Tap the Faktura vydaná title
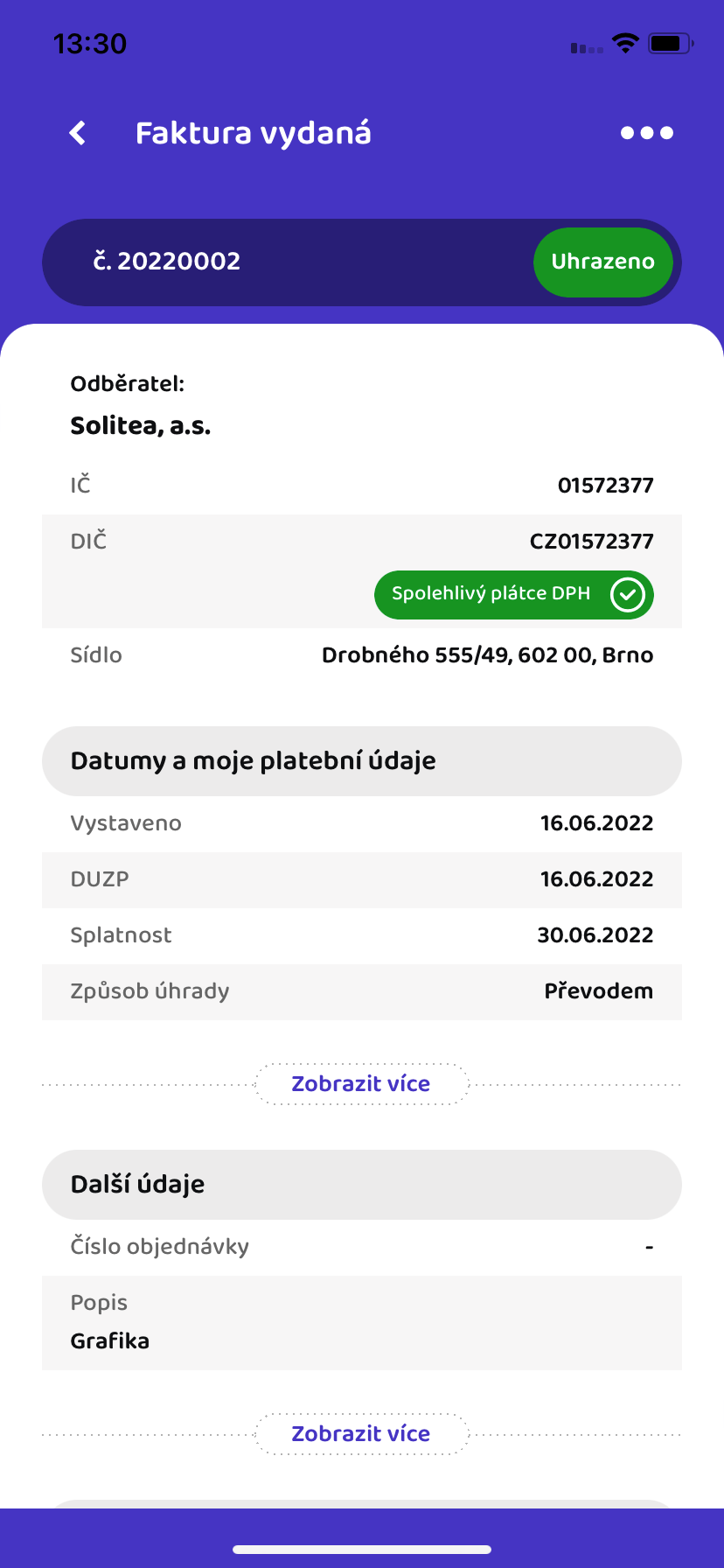The image size is (724, 1568). click(254, 133)
